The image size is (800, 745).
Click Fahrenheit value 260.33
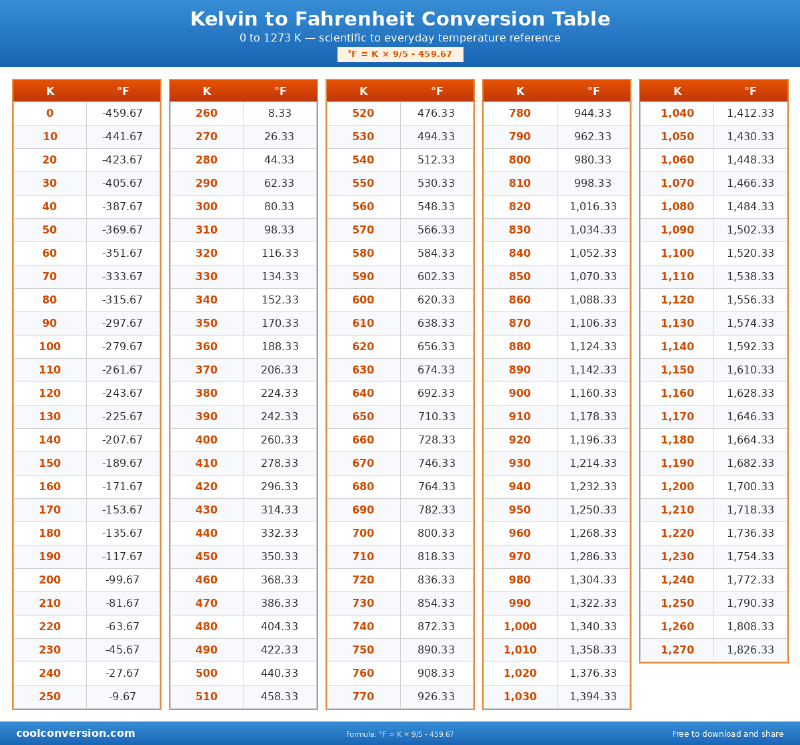[280, 440]
